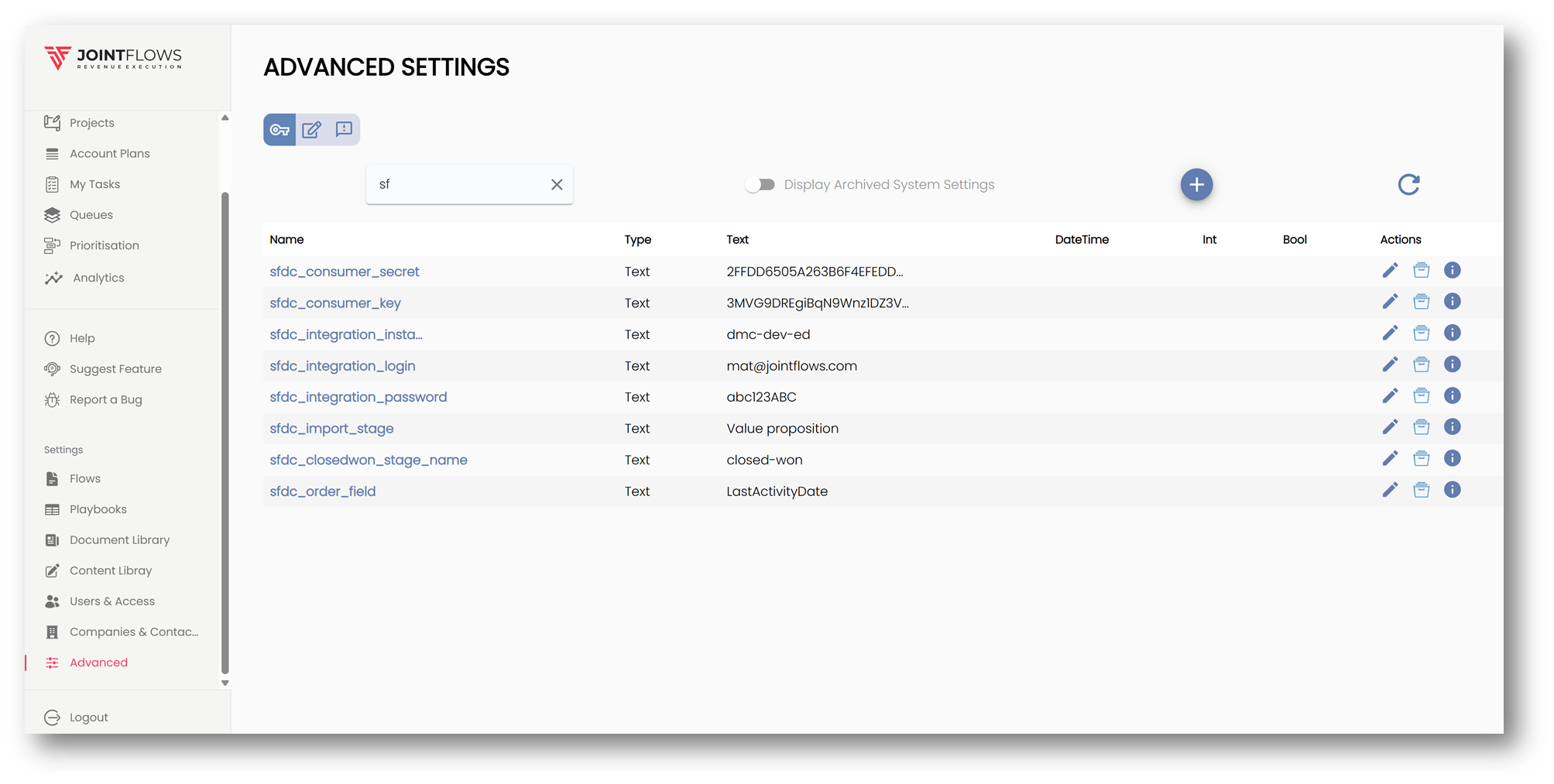Archive the sfdc_consumer_key setting
This screenshot has height=784, width=1554.
click(1421, 302)
